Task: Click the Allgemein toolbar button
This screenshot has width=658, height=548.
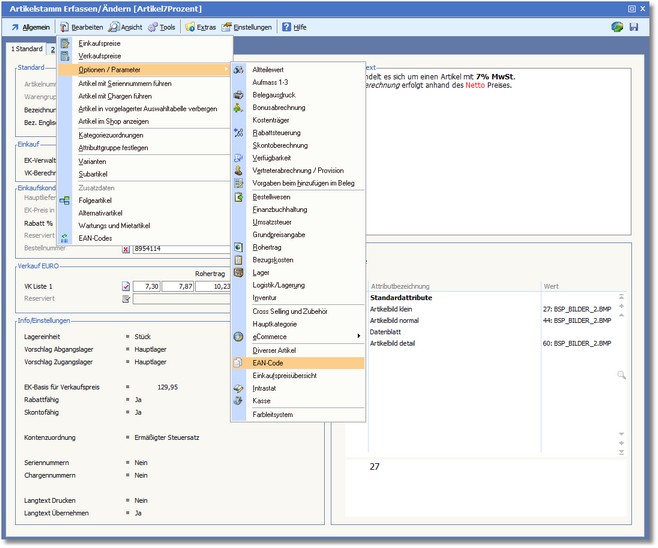Action: [30, 27]
